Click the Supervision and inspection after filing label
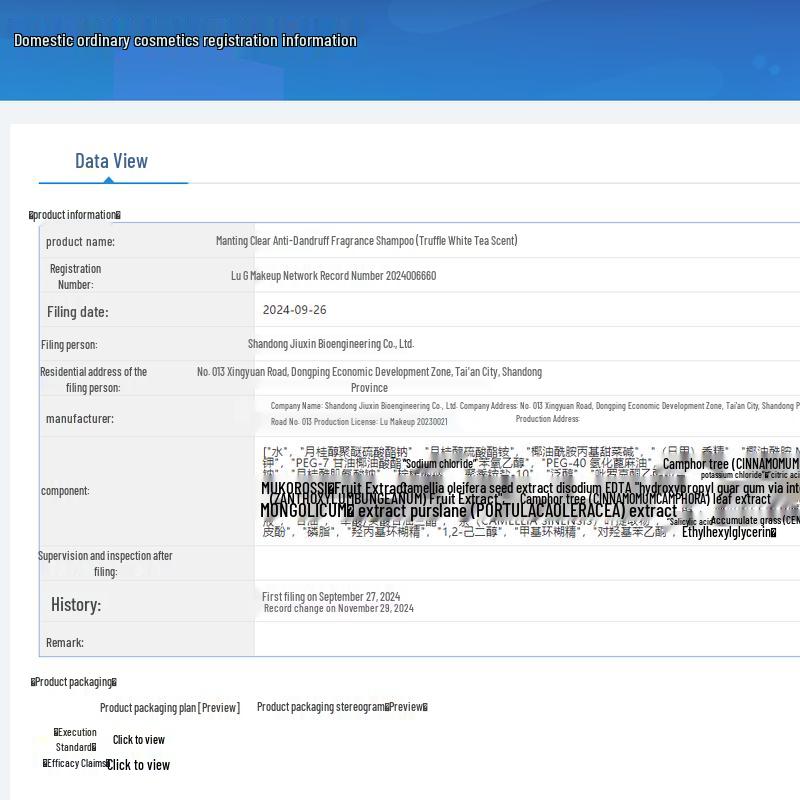This screenshot has height=800, width=800. (105, 563)
